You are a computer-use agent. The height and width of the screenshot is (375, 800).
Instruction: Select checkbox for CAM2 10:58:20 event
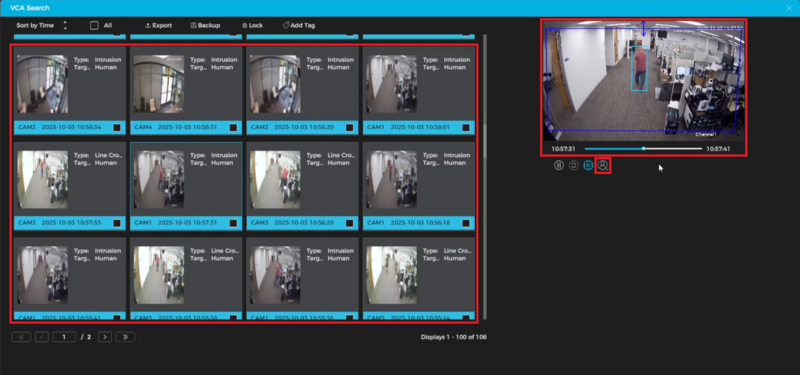click(349, 128)
